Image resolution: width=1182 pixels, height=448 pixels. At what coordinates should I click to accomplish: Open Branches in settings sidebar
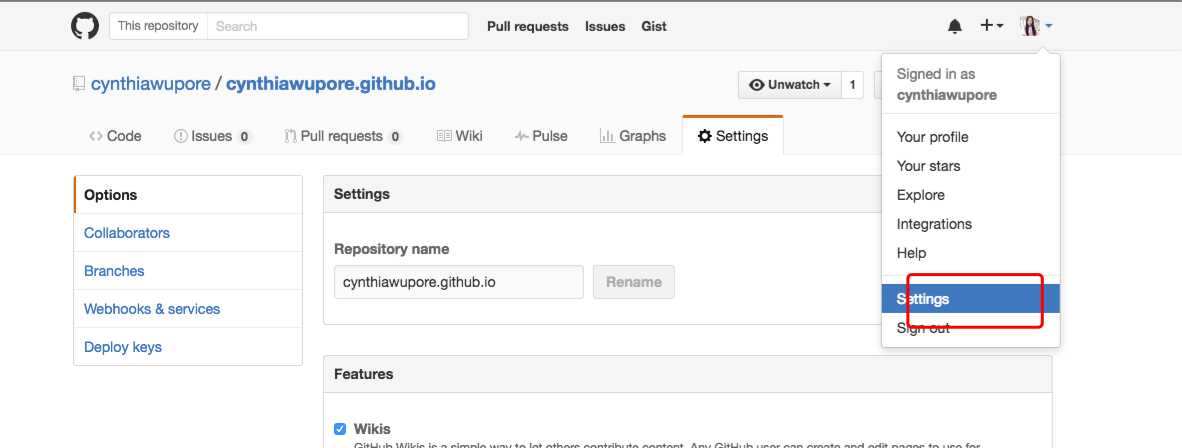pyautogui.click(x=188, y=271)
